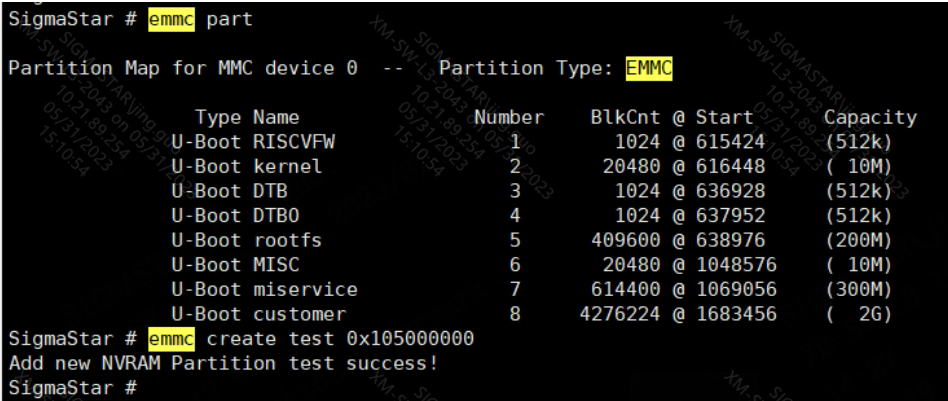Click the highlighted 'EMMC' partition type value
Screen dimensions: 948x401
point(649,69)
